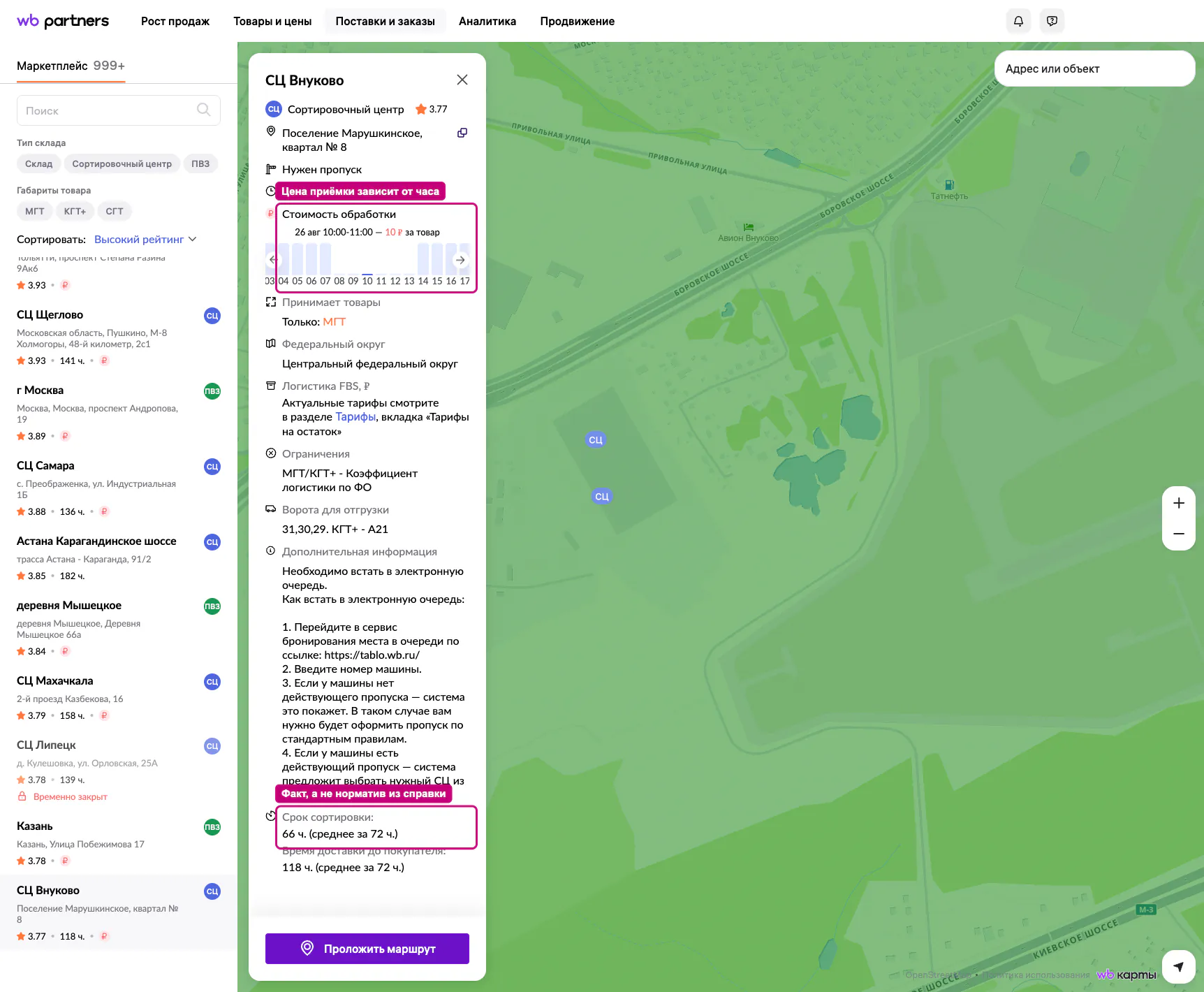Open the Рост продаж menu
The height and width of the screenshot is (992, 1204).
[175, 21]
